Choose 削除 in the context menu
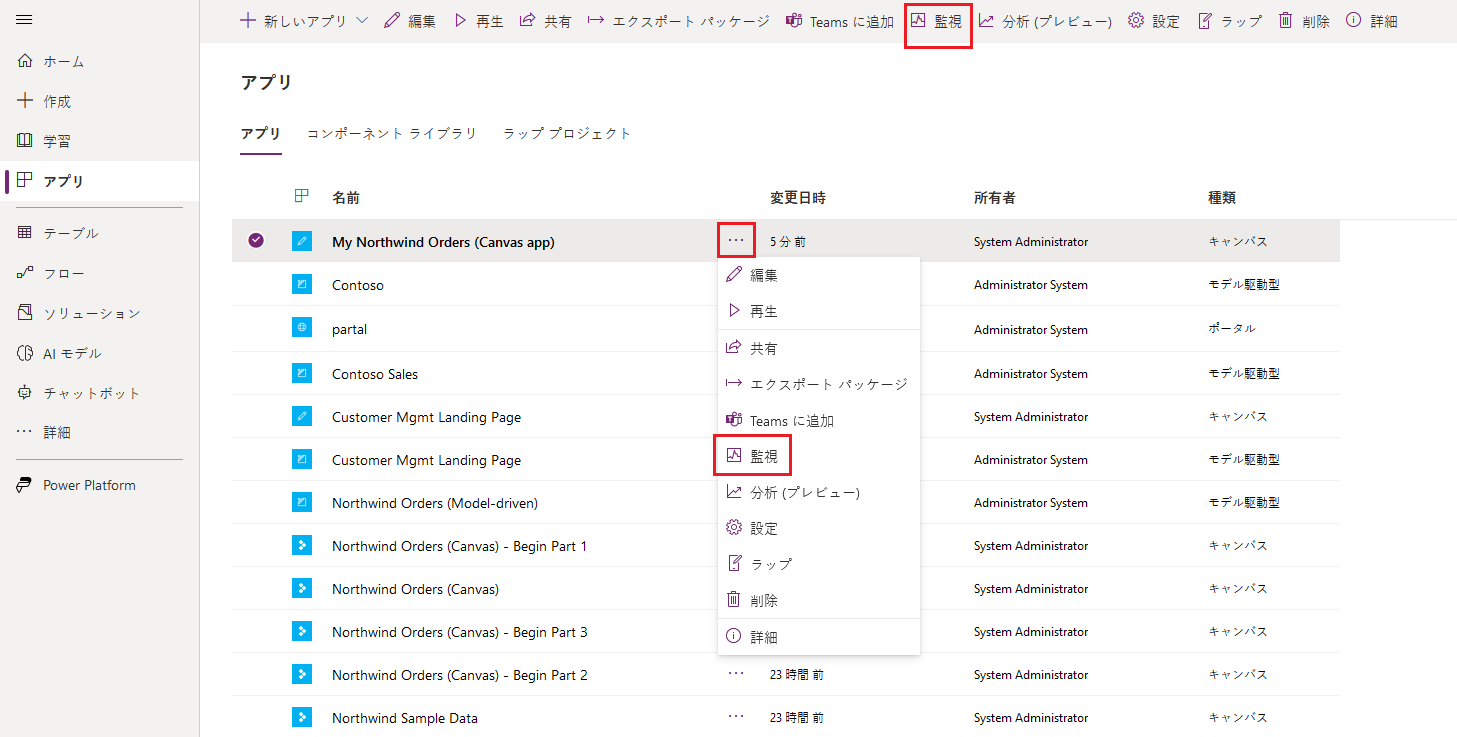Viewport: 1457px width, 737px height. point(819,600)
